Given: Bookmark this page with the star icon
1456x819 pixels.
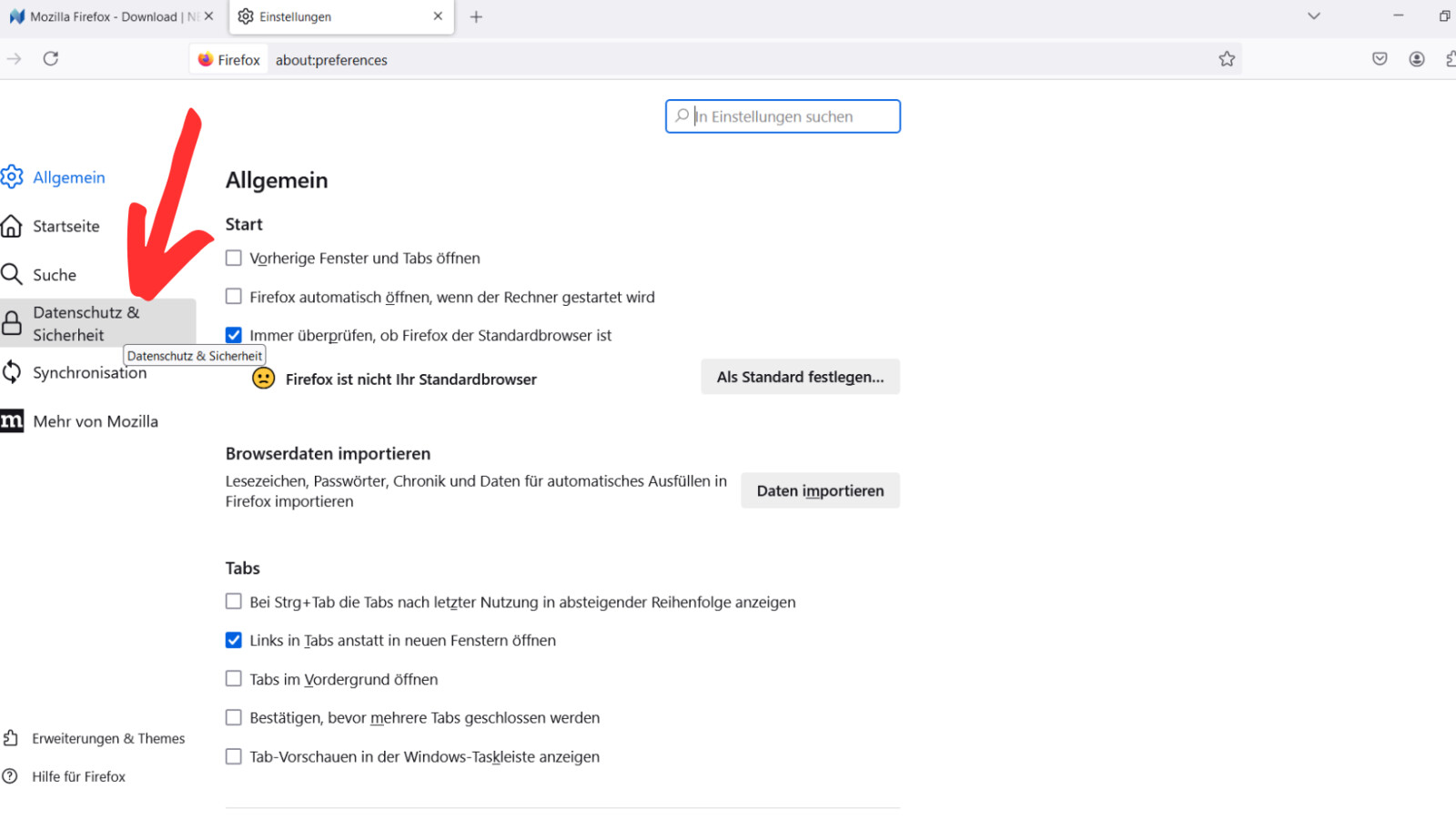Looking at the screenshot, I should tap(1227, 59).
